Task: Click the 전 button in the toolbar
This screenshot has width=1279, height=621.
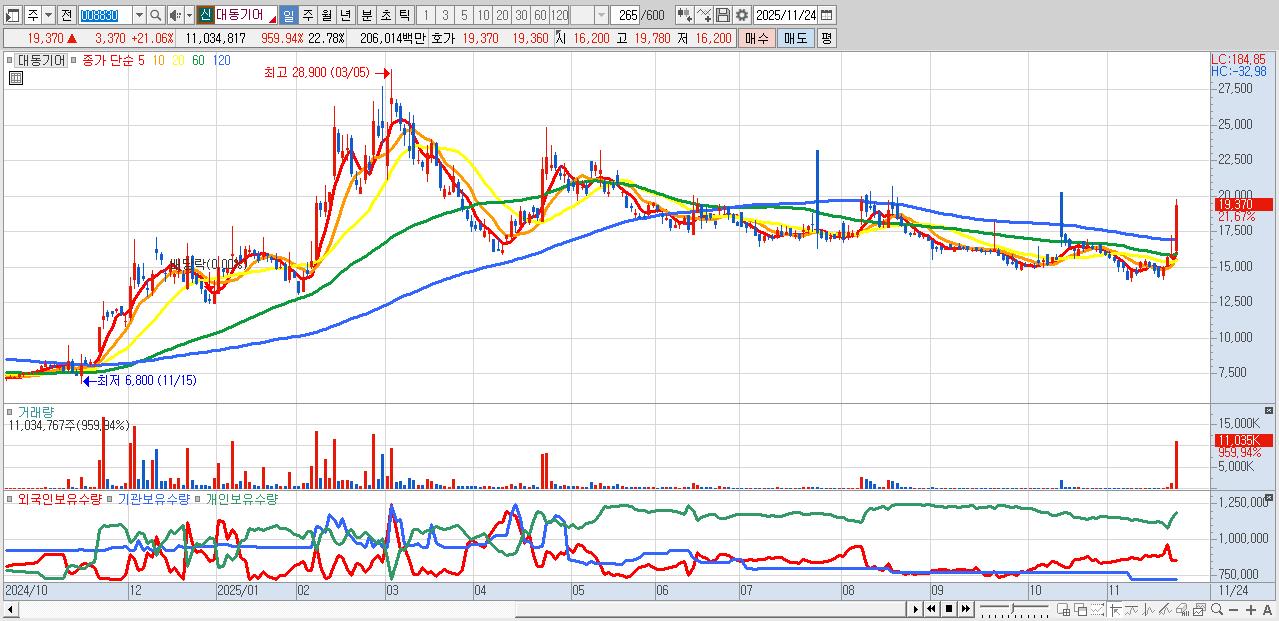Action: coord(66,16)
